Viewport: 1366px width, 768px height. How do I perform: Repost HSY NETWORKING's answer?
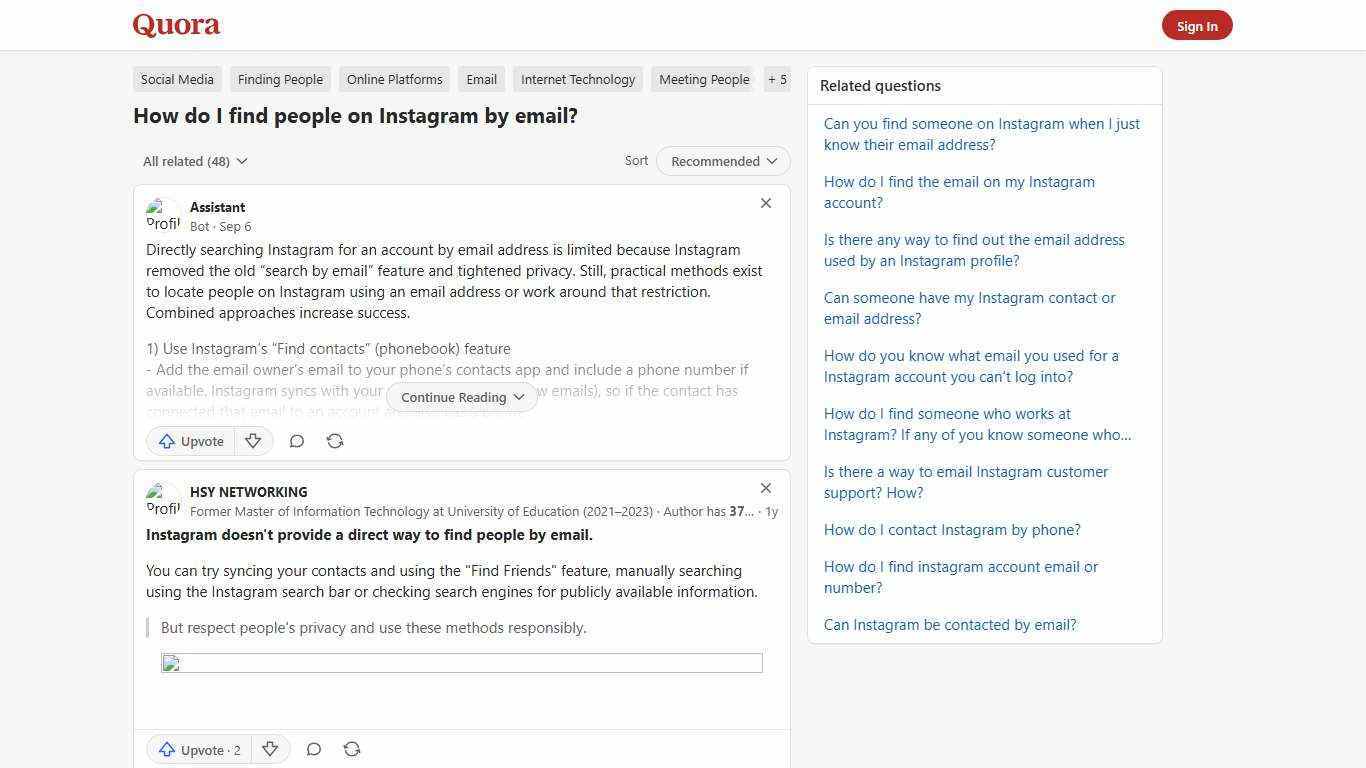(x=352, y=749)
